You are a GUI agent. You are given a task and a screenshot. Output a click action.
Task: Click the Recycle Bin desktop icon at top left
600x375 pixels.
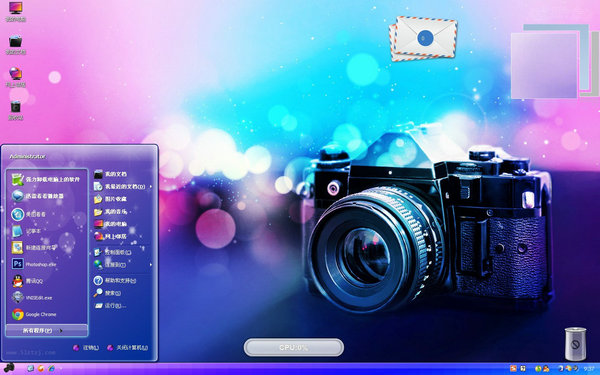16,111
